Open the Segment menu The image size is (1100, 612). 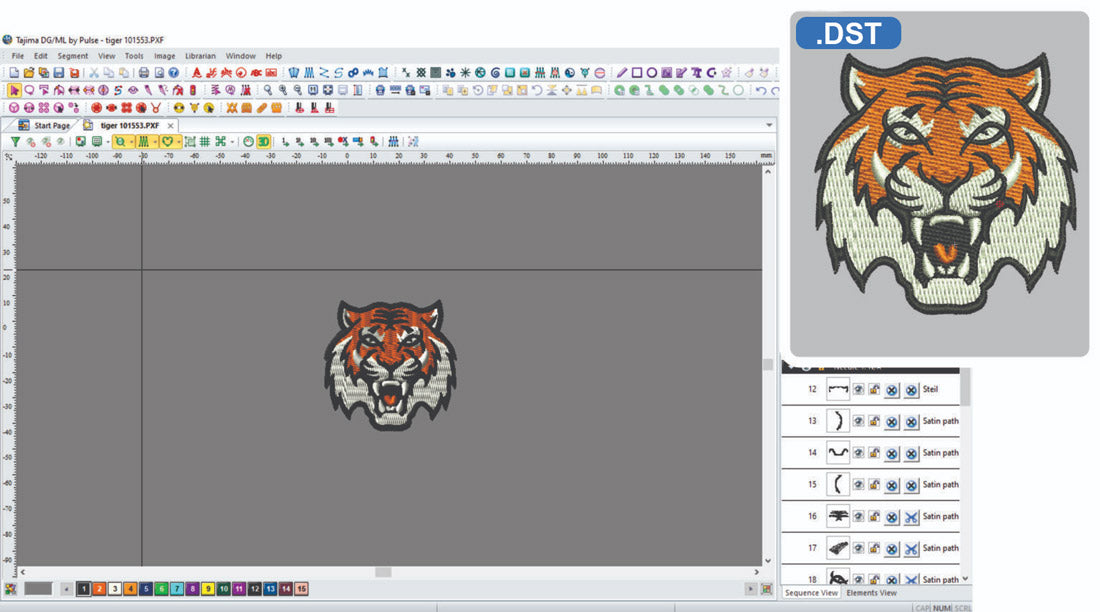pos(72,56)
